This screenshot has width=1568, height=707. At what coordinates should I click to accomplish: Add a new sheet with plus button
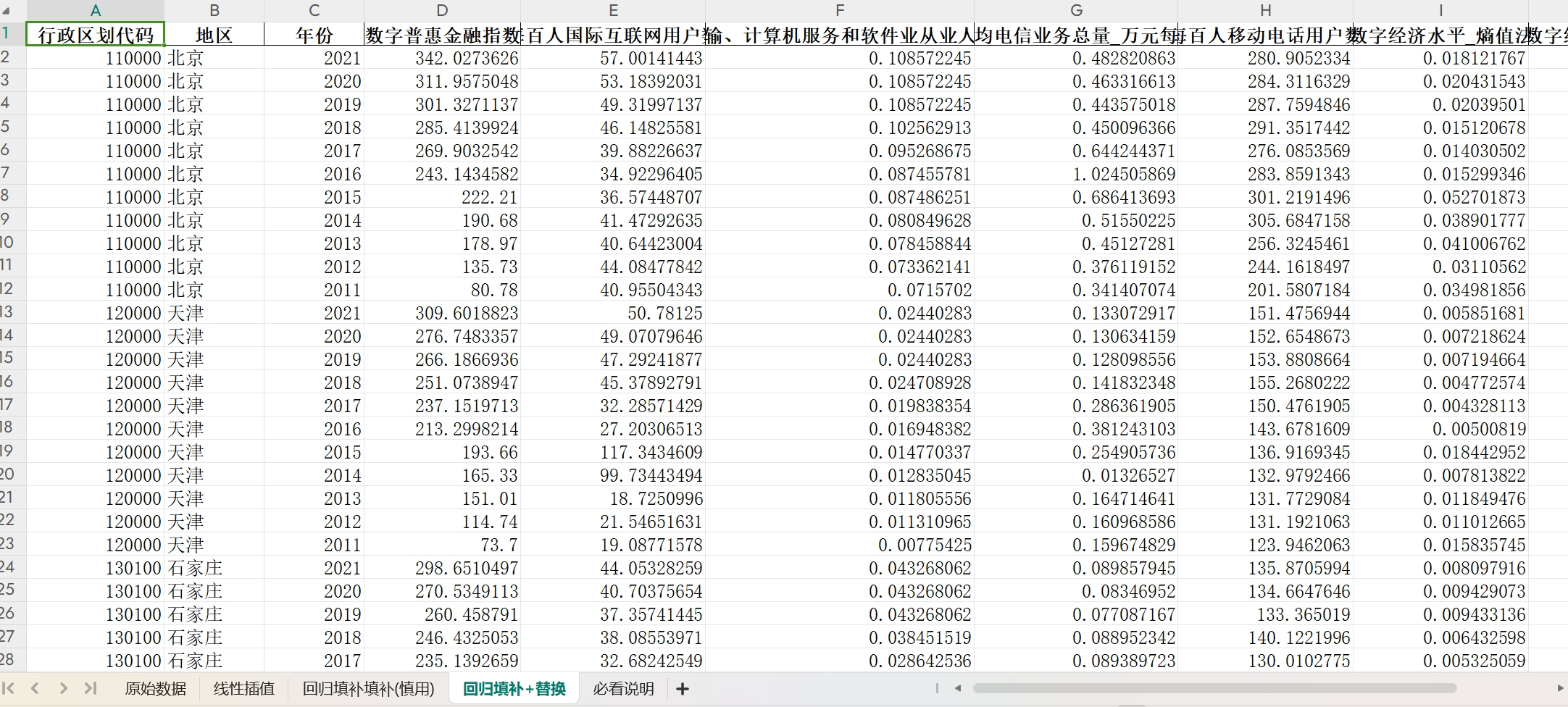point(683,689)
